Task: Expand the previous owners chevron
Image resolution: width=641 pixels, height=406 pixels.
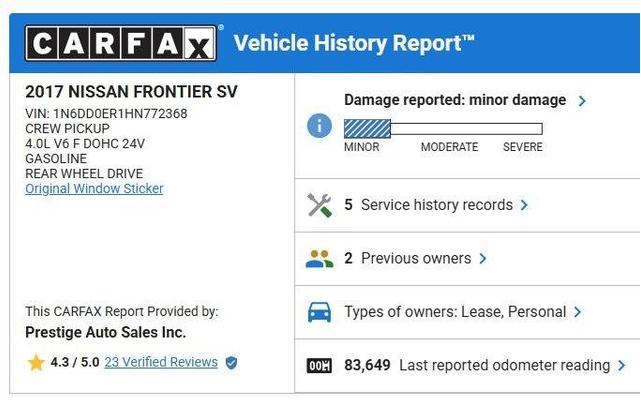Action: click(x=483, y=259)
